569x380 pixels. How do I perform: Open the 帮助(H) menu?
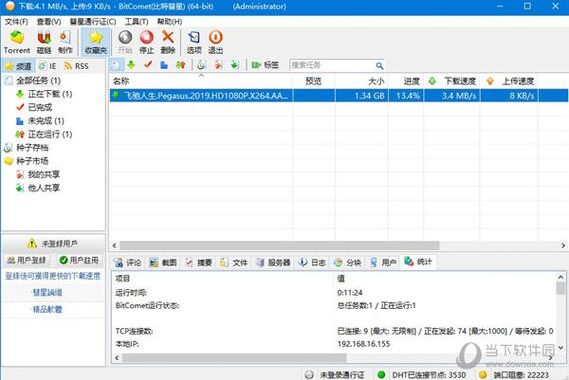[x=169, y=21]
